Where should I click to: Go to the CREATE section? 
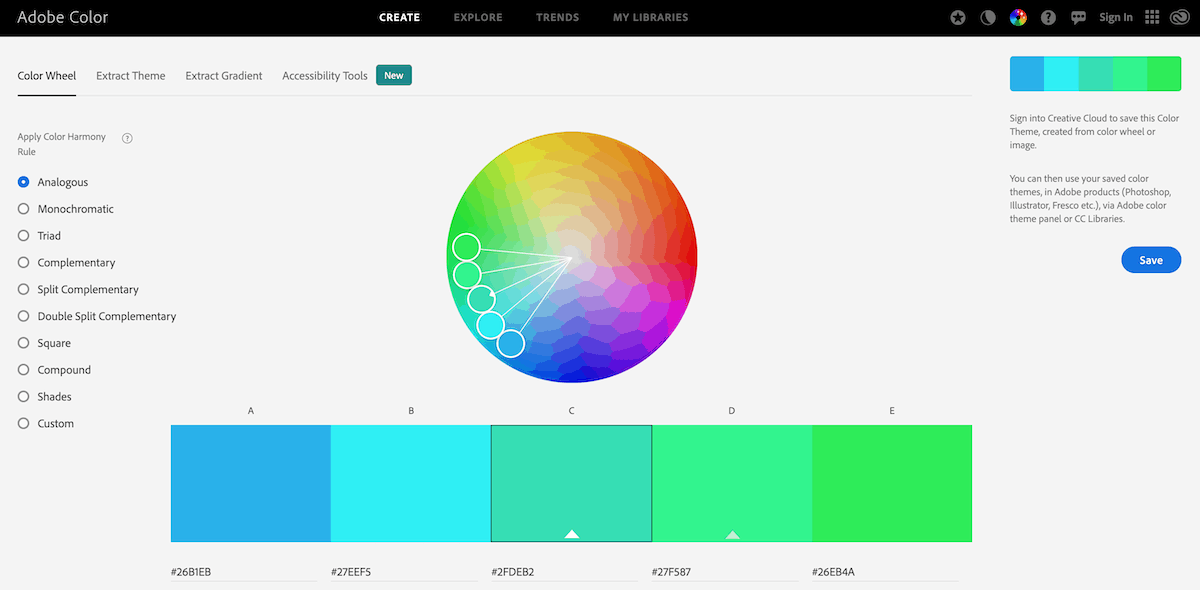399,17
